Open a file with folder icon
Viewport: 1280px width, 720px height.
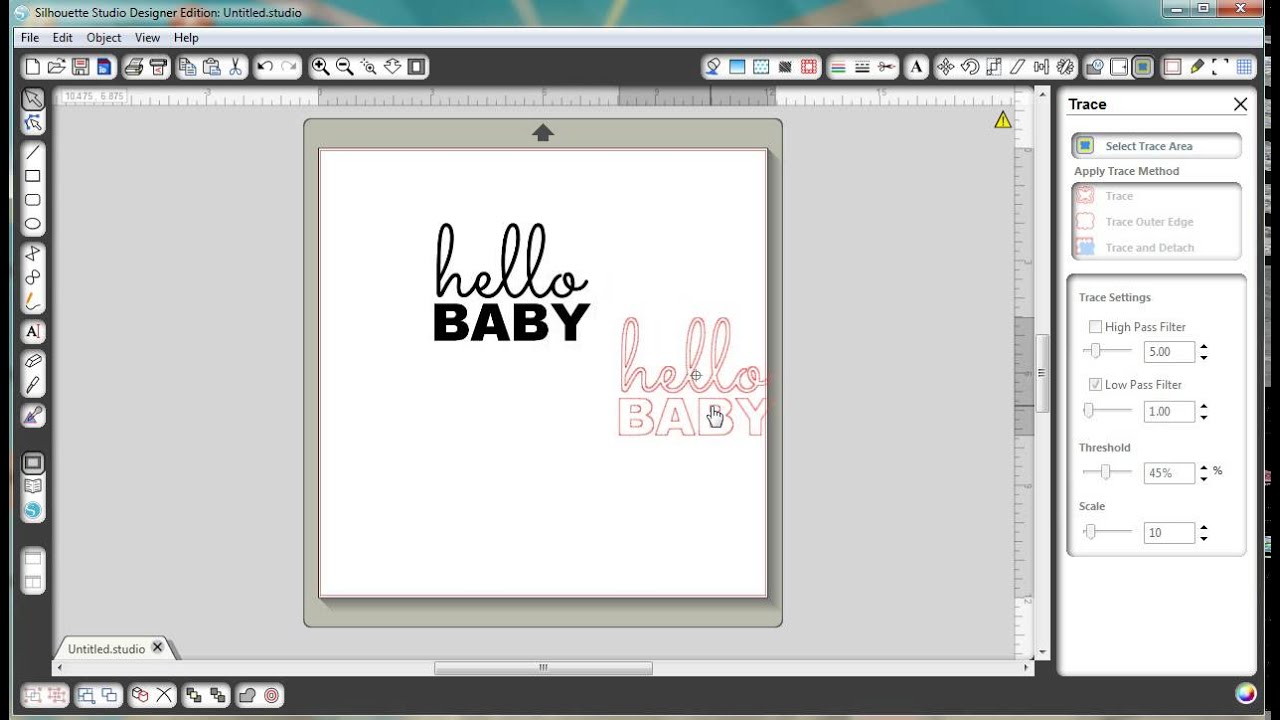56,67
